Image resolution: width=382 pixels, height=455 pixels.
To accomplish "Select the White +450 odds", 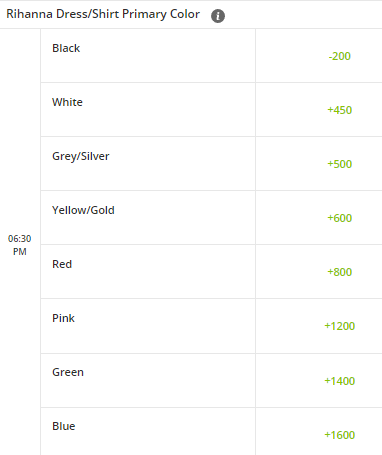I will point(339,110).
